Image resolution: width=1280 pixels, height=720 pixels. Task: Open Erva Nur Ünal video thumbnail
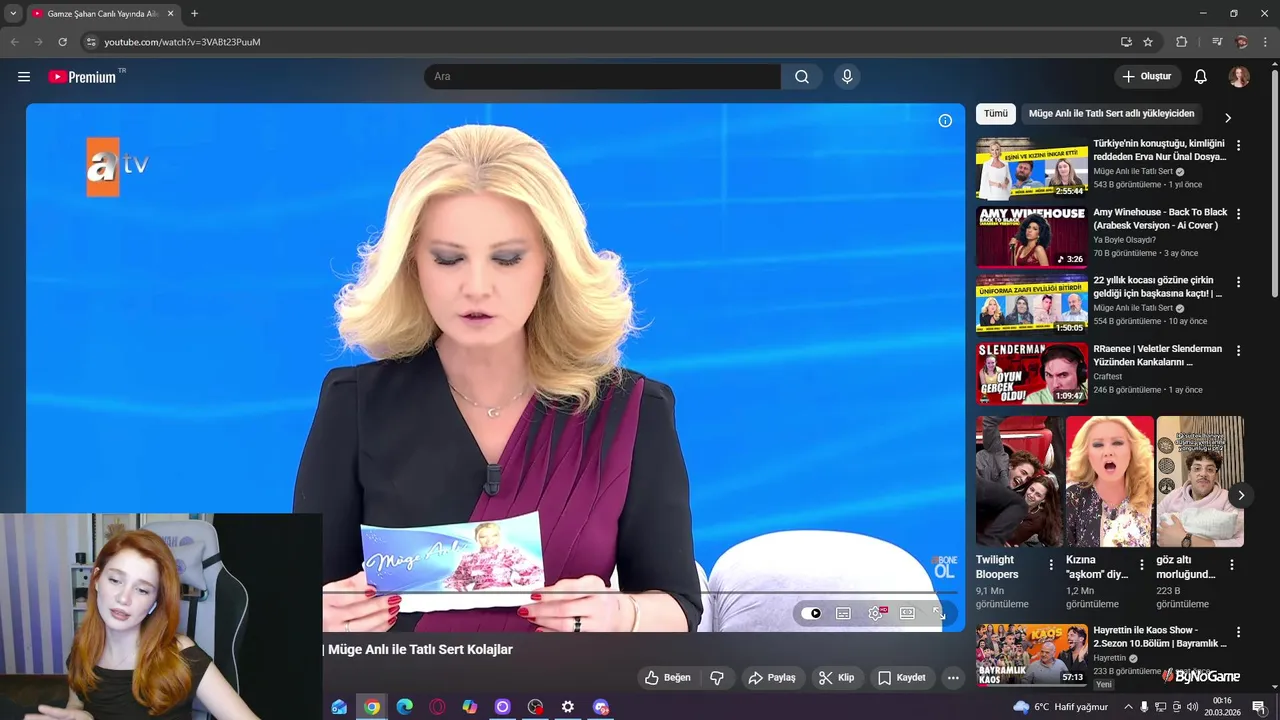(x=1031, y=169)
